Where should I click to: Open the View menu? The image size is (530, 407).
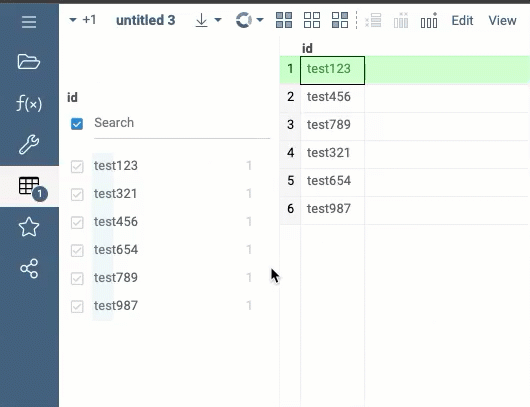pos(502,21)
